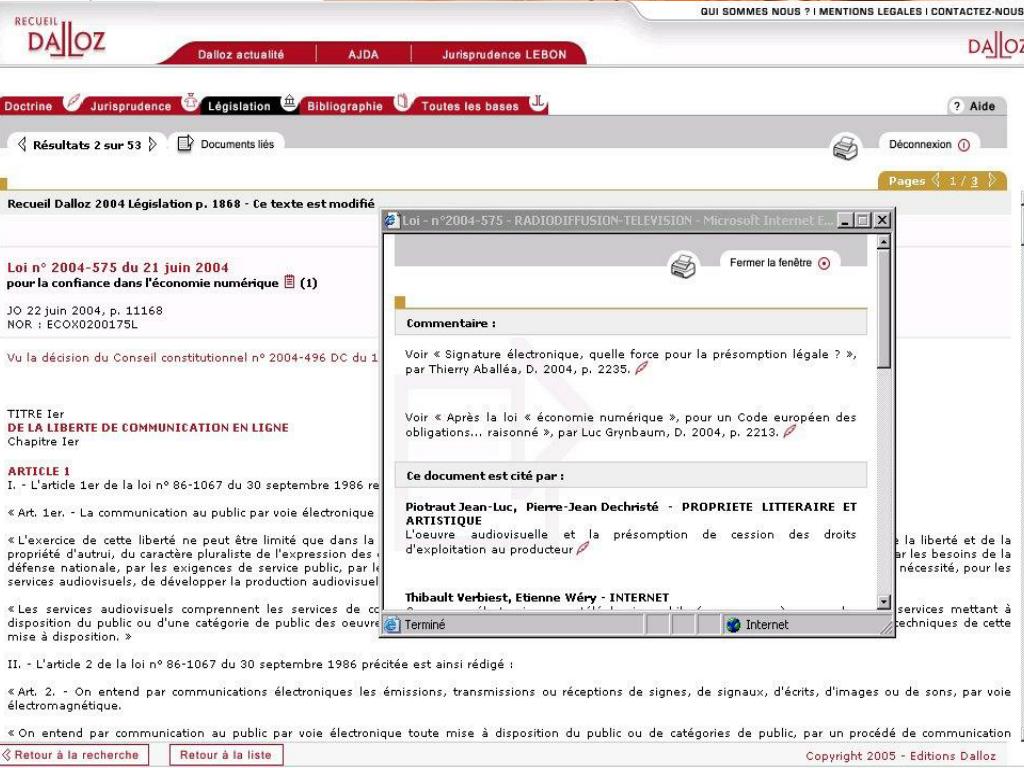
Task: Open the AJDA tab
Action: (x=363, y=55)
